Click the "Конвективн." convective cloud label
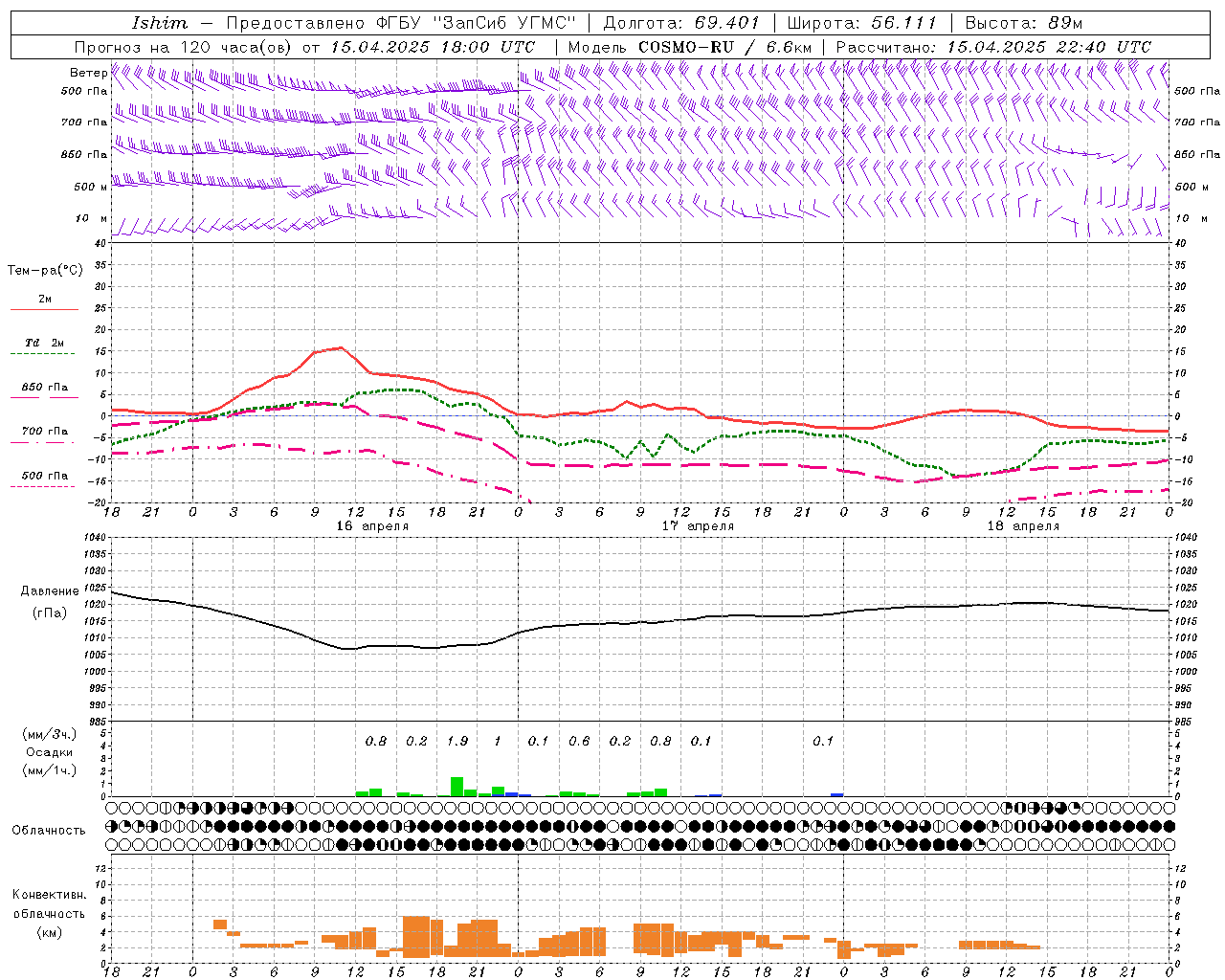The width and height of the screenshot is (1225, 980). point(49,895)
